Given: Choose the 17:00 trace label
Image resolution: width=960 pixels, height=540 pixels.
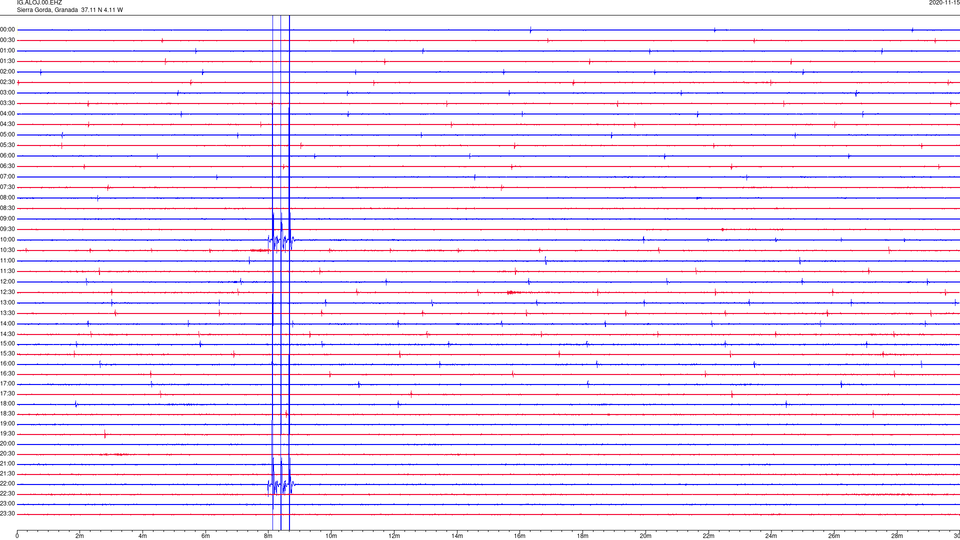Looking at the screenshot, I should pyautogui.click(x=8, y=384).
